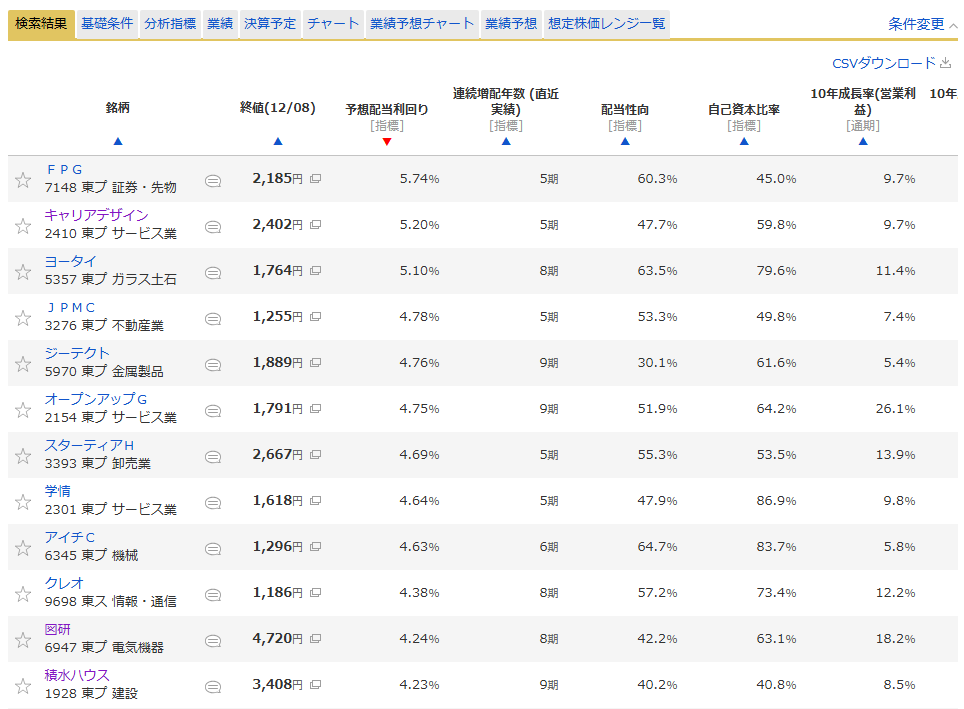Expand the 条件変更 panel

tap(922, 24)
